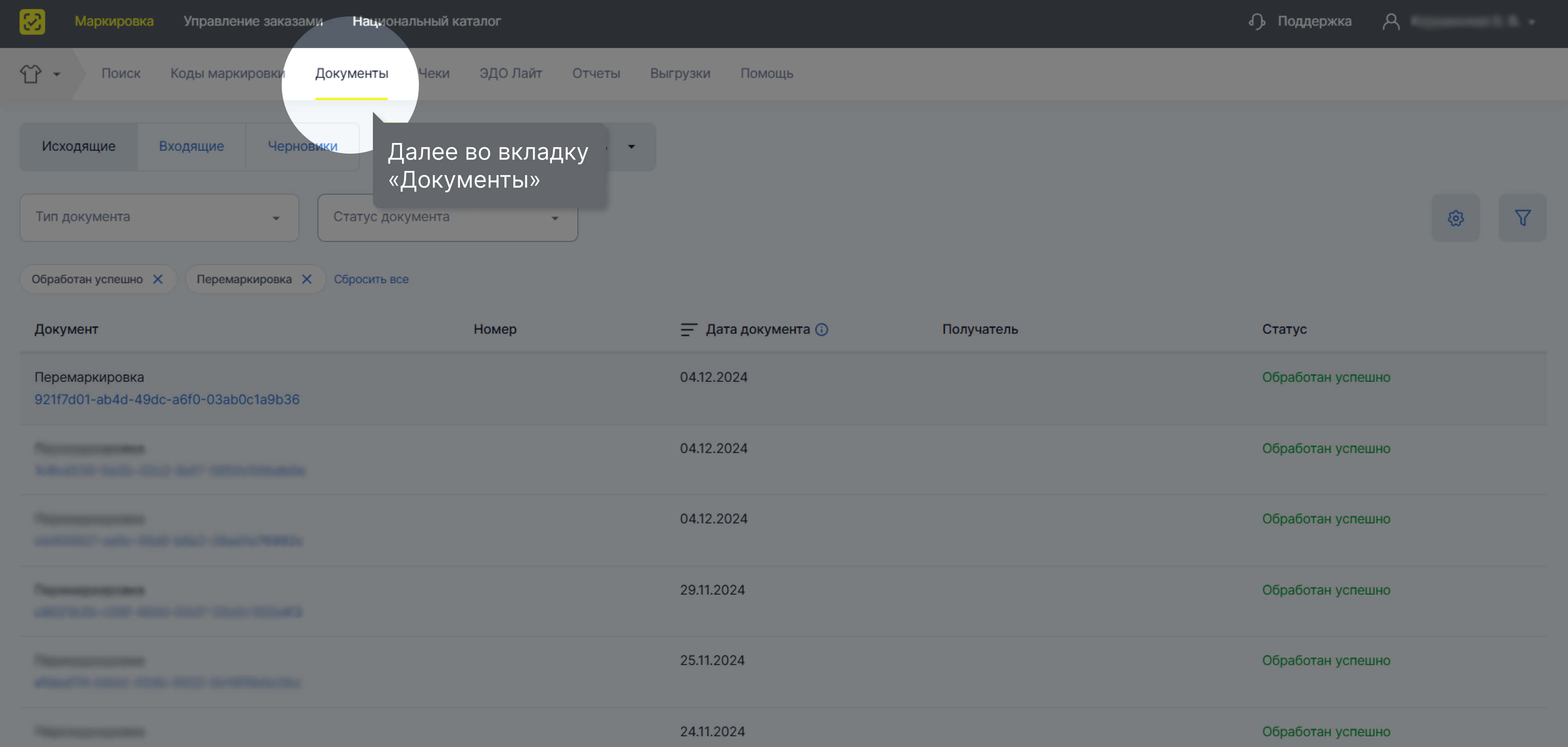Click the Честный знак logo icon
This screenshot has height=747, width=1568.
32,21
